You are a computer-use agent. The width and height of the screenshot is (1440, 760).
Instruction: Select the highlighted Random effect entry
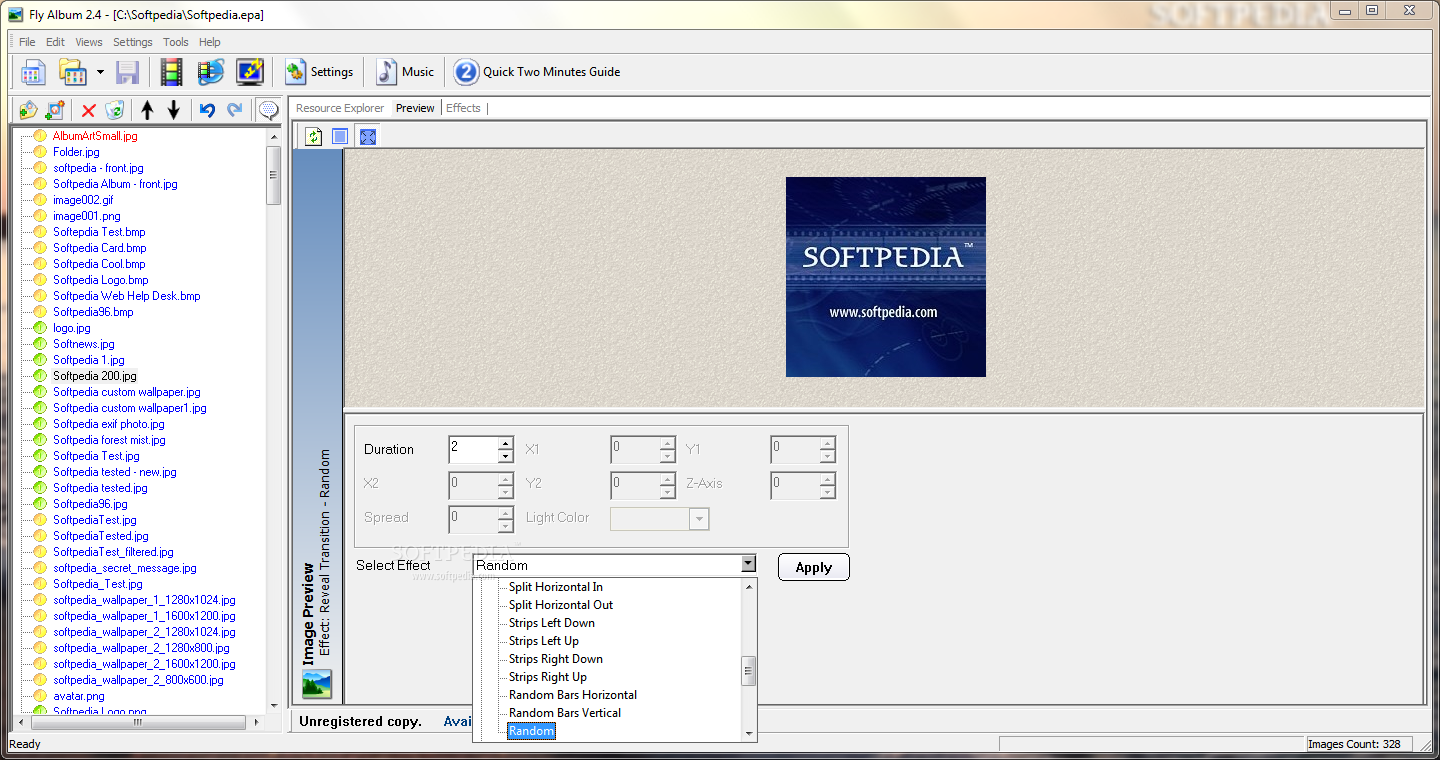531,731
